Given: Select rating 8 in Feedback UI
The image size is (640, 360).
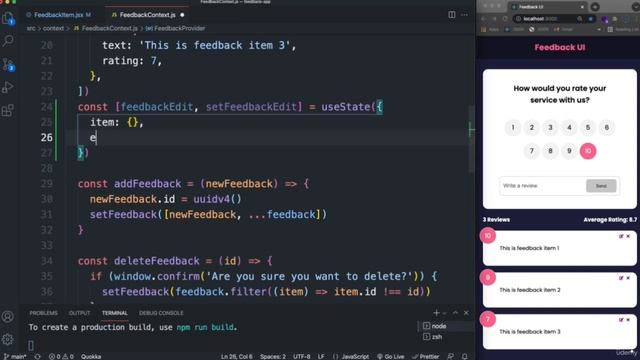Looking at the screenshot, I should click(x=550, y=151).
